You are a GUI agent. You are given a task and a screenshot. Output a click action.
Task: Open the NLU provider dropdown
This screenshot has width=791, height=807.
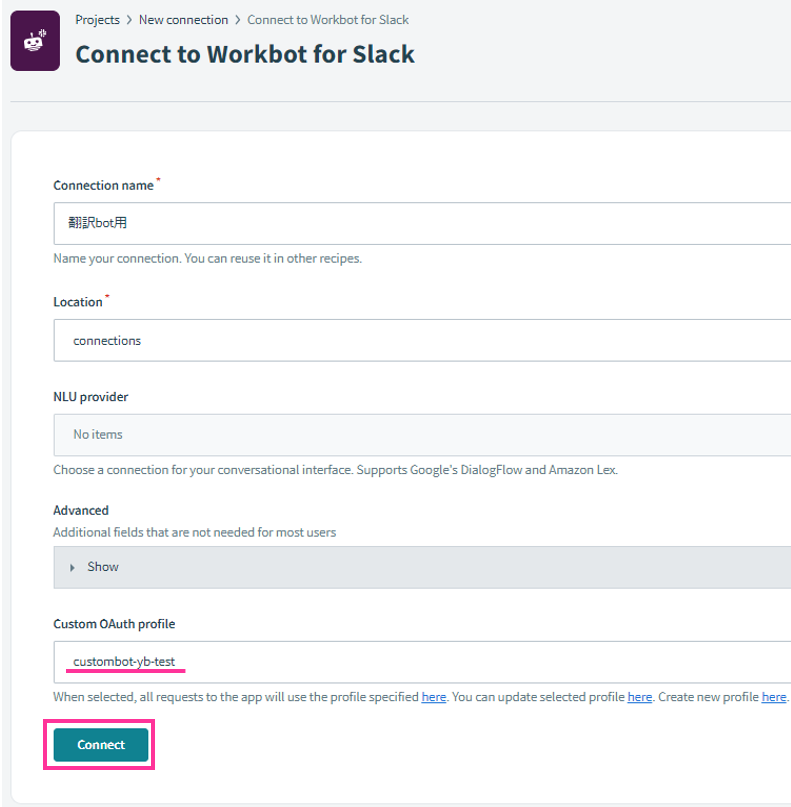click(422, 434)
